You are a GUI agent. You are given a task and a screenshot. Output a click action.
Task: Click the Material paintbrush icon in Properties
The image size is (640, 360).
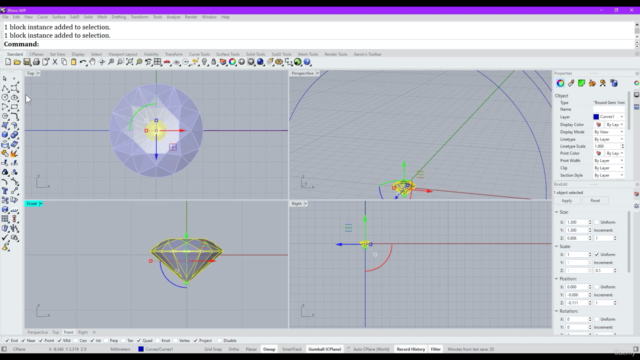coord(571,83)
